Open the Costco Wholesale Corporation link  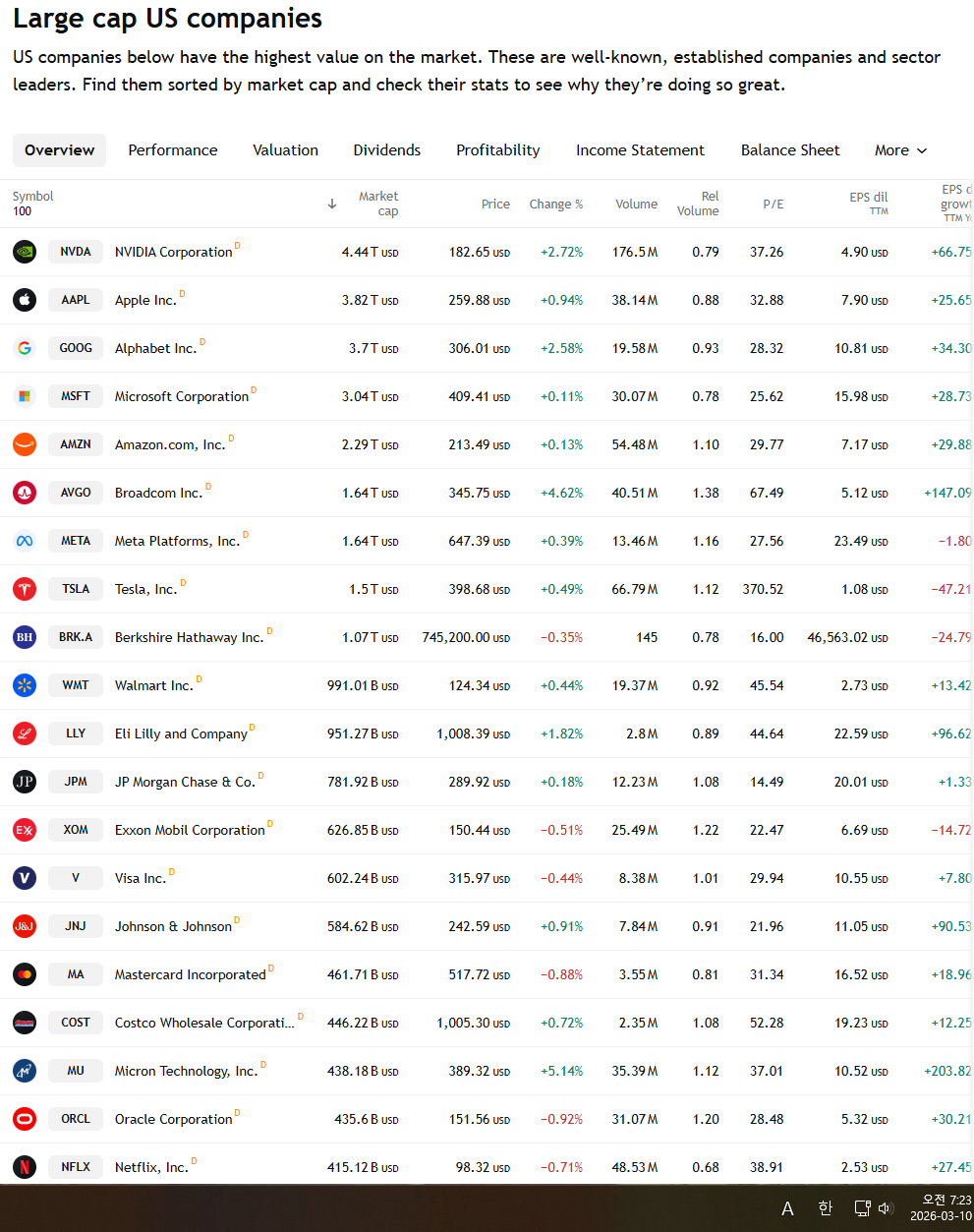point(204,1023)
